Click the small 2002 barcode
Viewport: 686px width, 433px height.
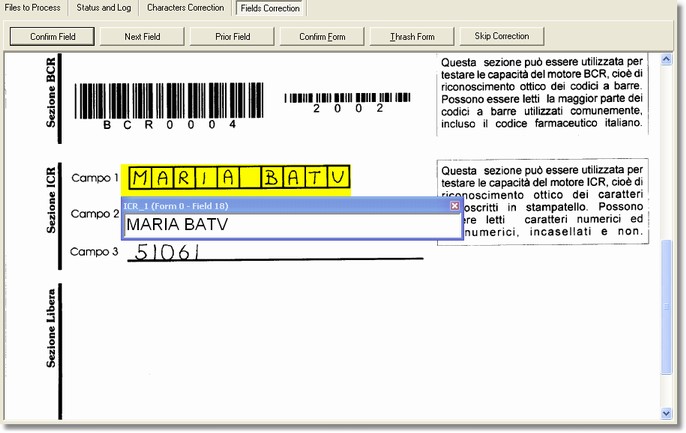pos(347,103)
